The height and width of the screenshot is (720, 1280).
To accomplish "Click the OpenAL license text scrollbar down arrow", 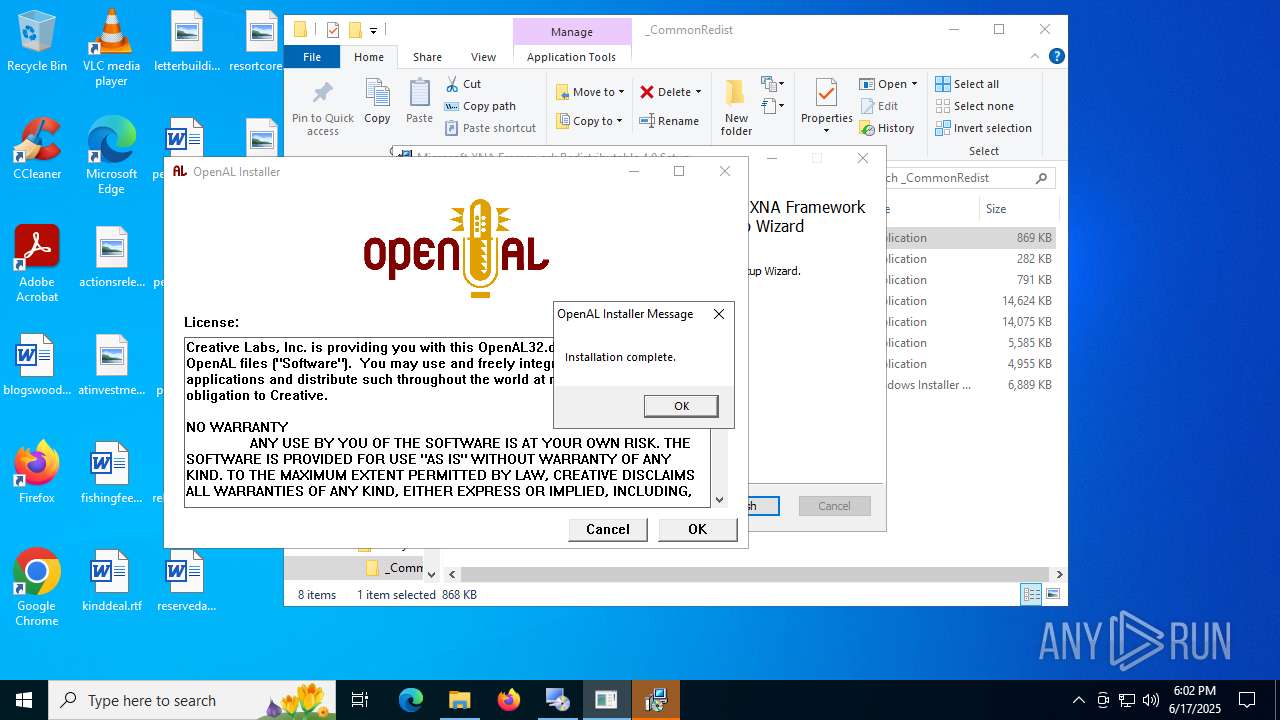I will click(719, 499).
